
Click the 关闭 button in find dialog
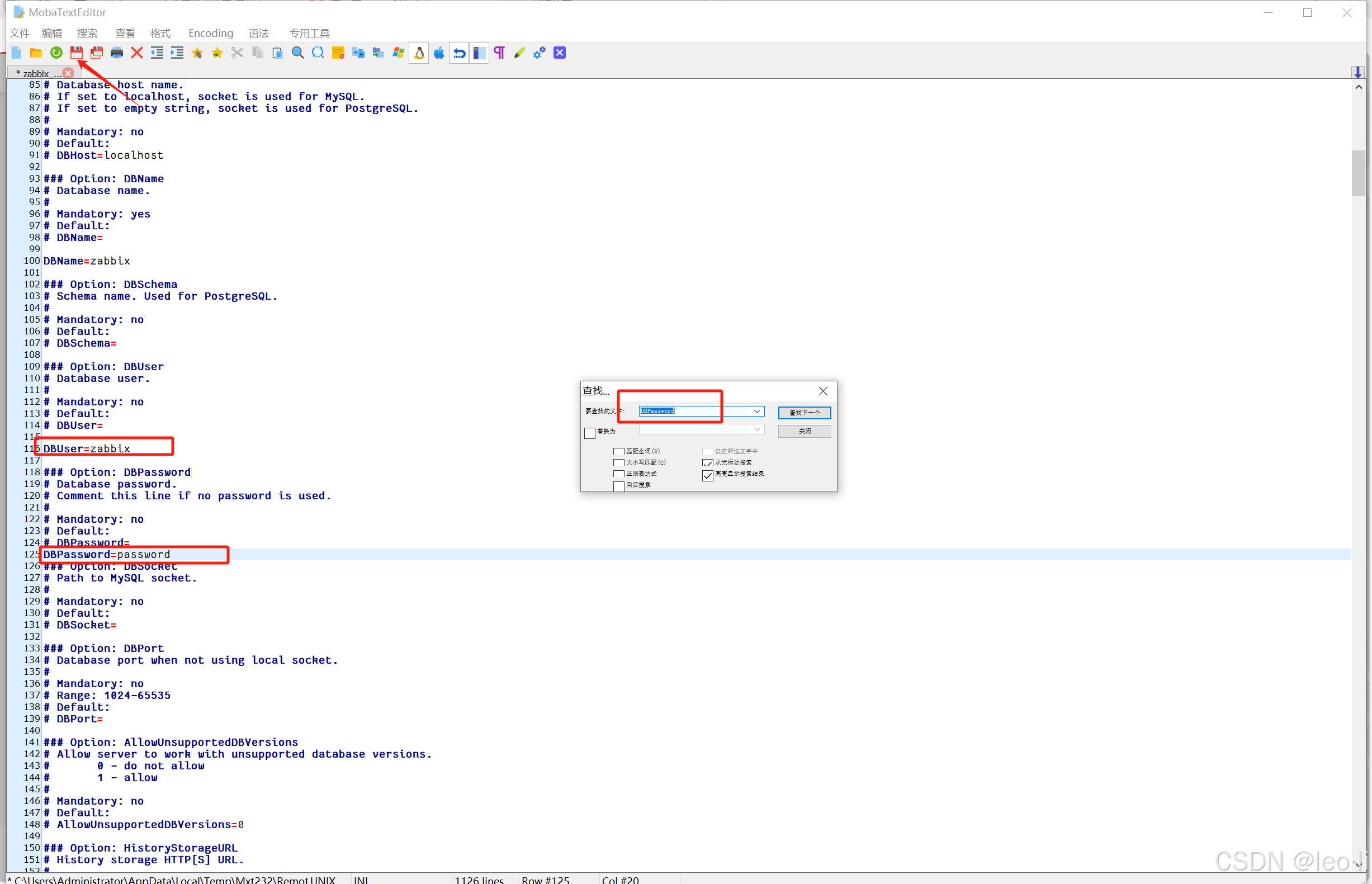click(804, 431)
